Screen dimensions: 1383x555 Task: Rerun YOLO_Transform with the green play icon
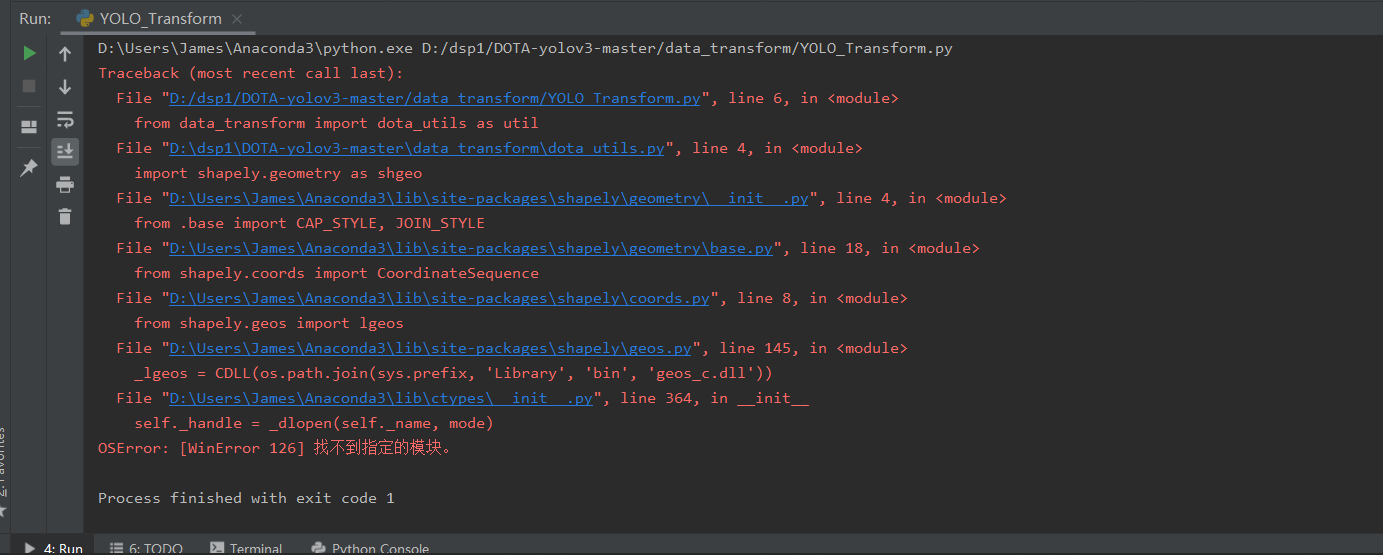30,53
